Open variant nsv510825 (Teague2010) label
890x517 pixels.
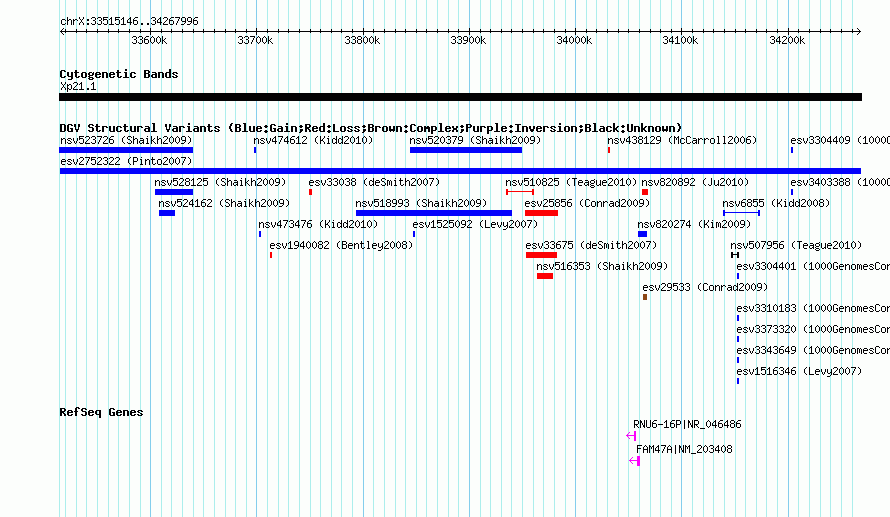click(571, 182)
